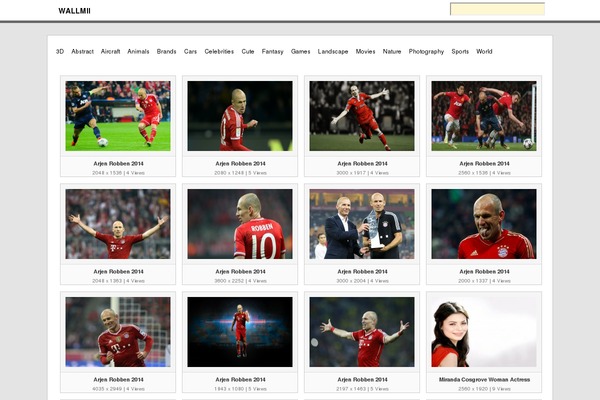The width and height of the screenshot is (600, 400).
Task: Click Arjen Robben 2014 title above 2048 x 1536
Action: click(x=118, y=163)
